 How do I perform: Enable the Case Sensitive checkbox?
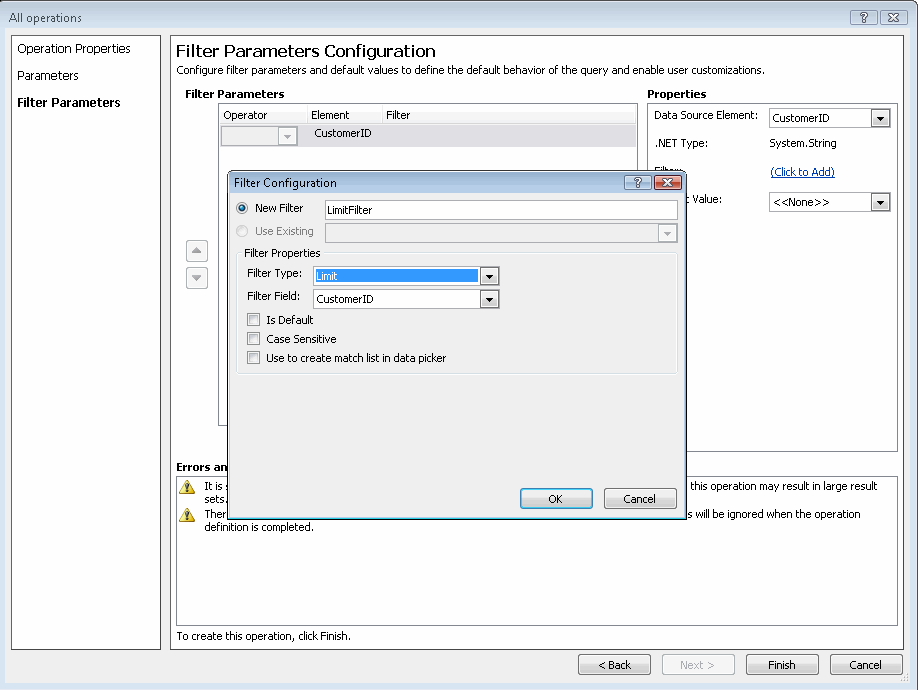[x=254, y=339]
